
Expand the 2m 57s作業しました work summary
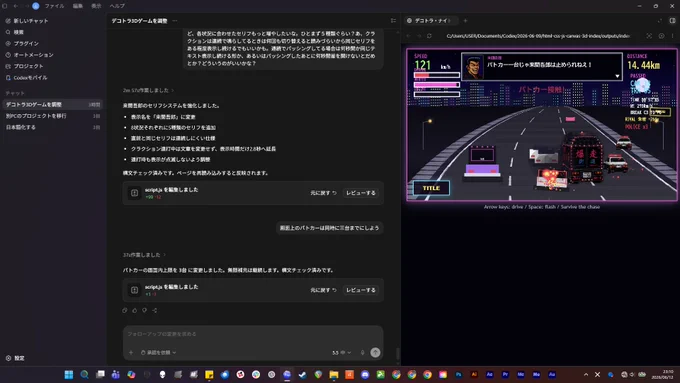pyautogui.click(x=148, y=90)
